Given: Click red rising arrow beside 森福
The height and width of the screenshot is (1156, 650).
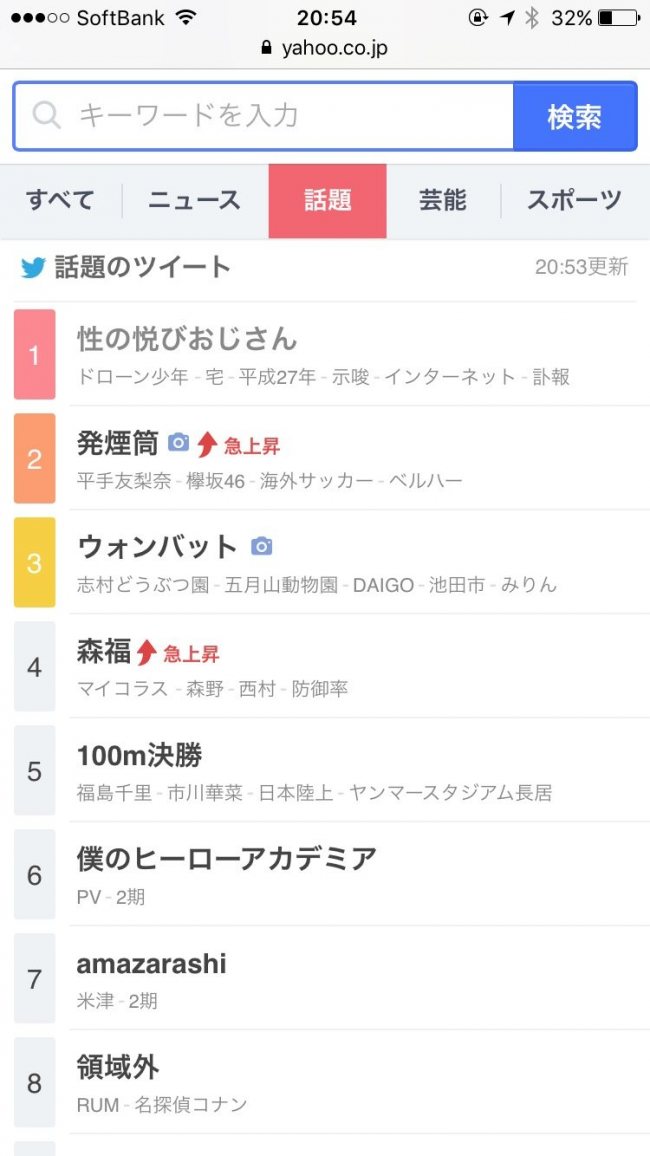Looking at the screenshot, I should (147, 652).
